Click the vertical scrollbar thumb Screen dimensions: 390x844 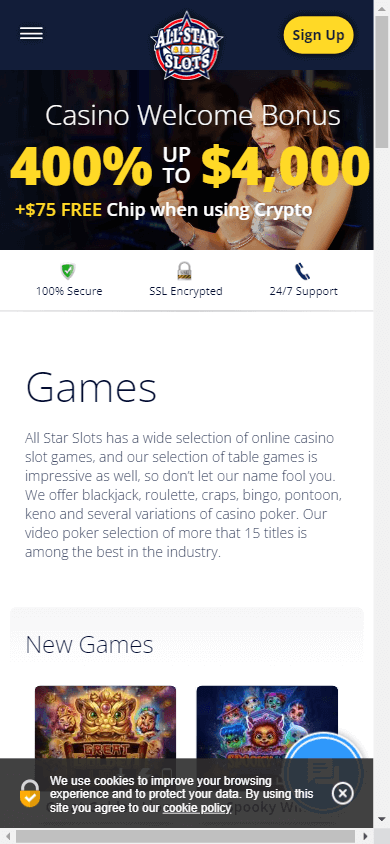[x=382, y=73]
